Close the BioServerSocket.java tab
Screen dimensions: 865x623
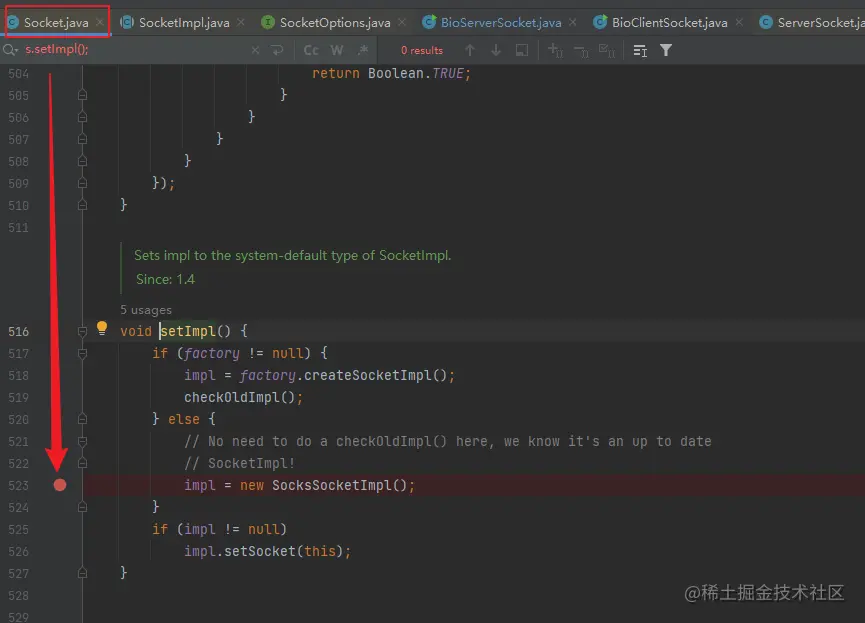573,22
